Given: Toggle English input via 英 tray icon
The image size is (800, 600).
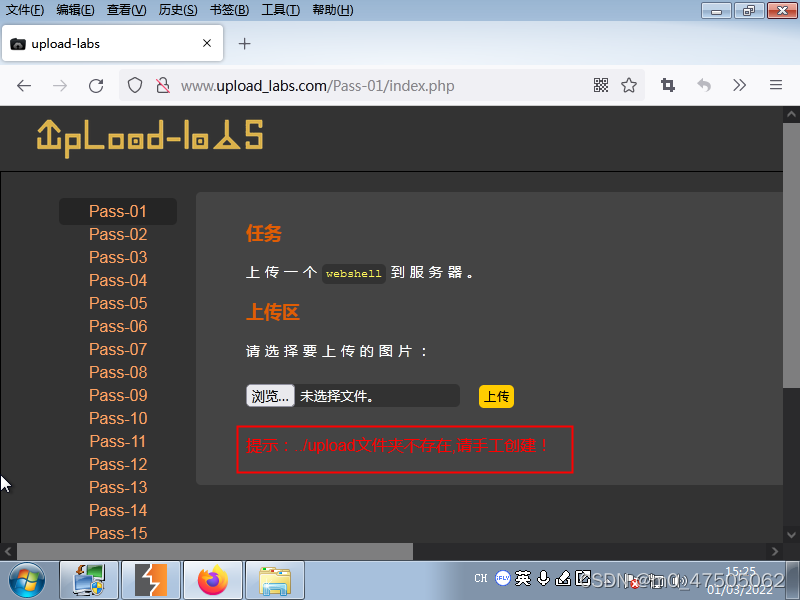Looking at the screenshot, I should coord(522,578).
